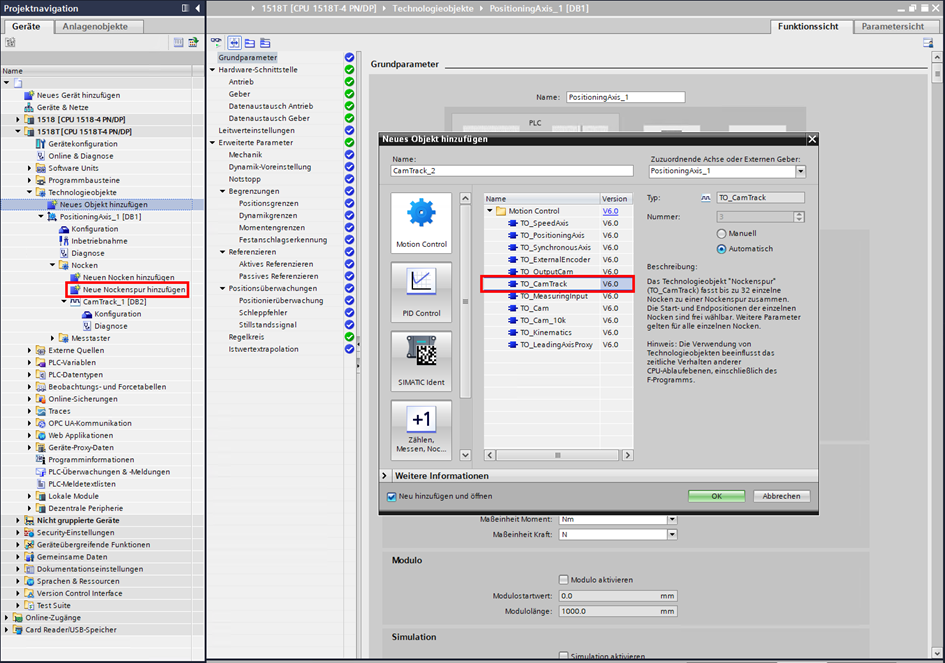This screenshot has width=945, height=663.
Task: Click the Abbrechen button
Action: pyautogui.click(x=781, y=496)
